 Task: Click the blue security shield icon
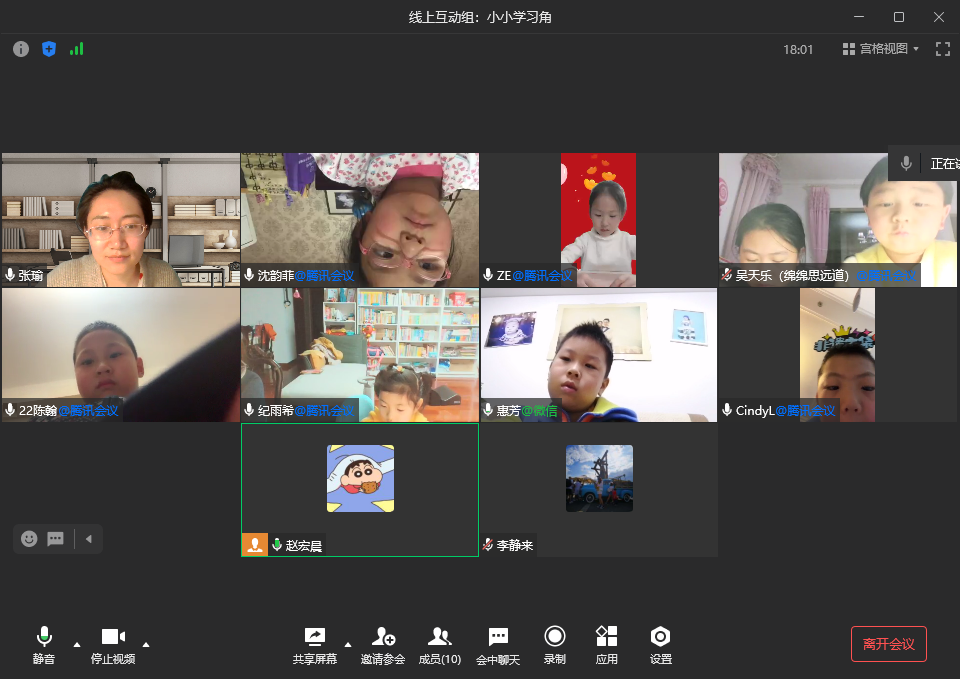pyautogui.click(x=49, y=49)
